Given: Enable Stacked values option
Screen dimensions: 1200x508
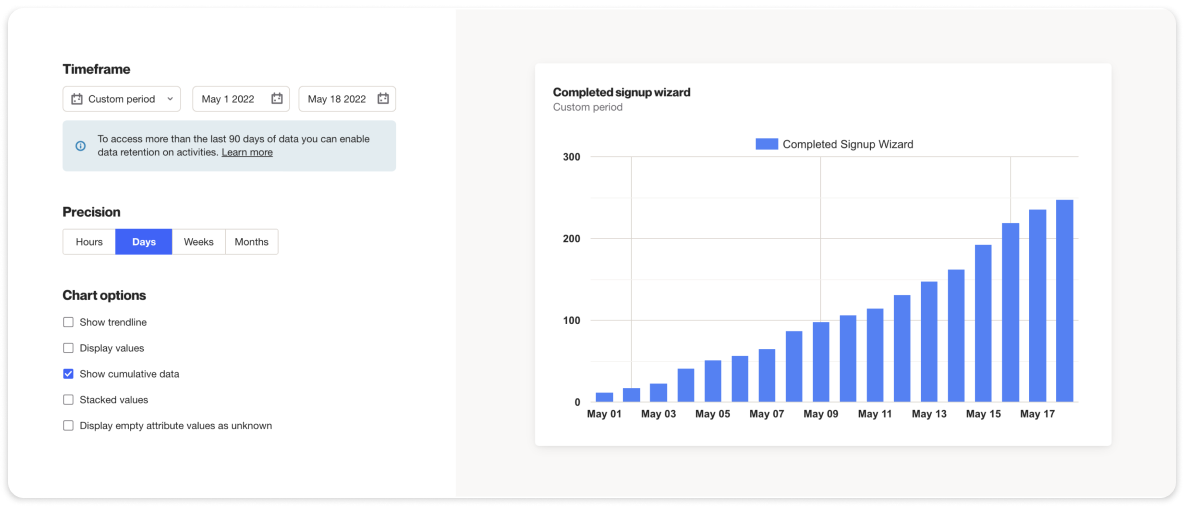Looking at the screenshot, I should pos(68,400).
